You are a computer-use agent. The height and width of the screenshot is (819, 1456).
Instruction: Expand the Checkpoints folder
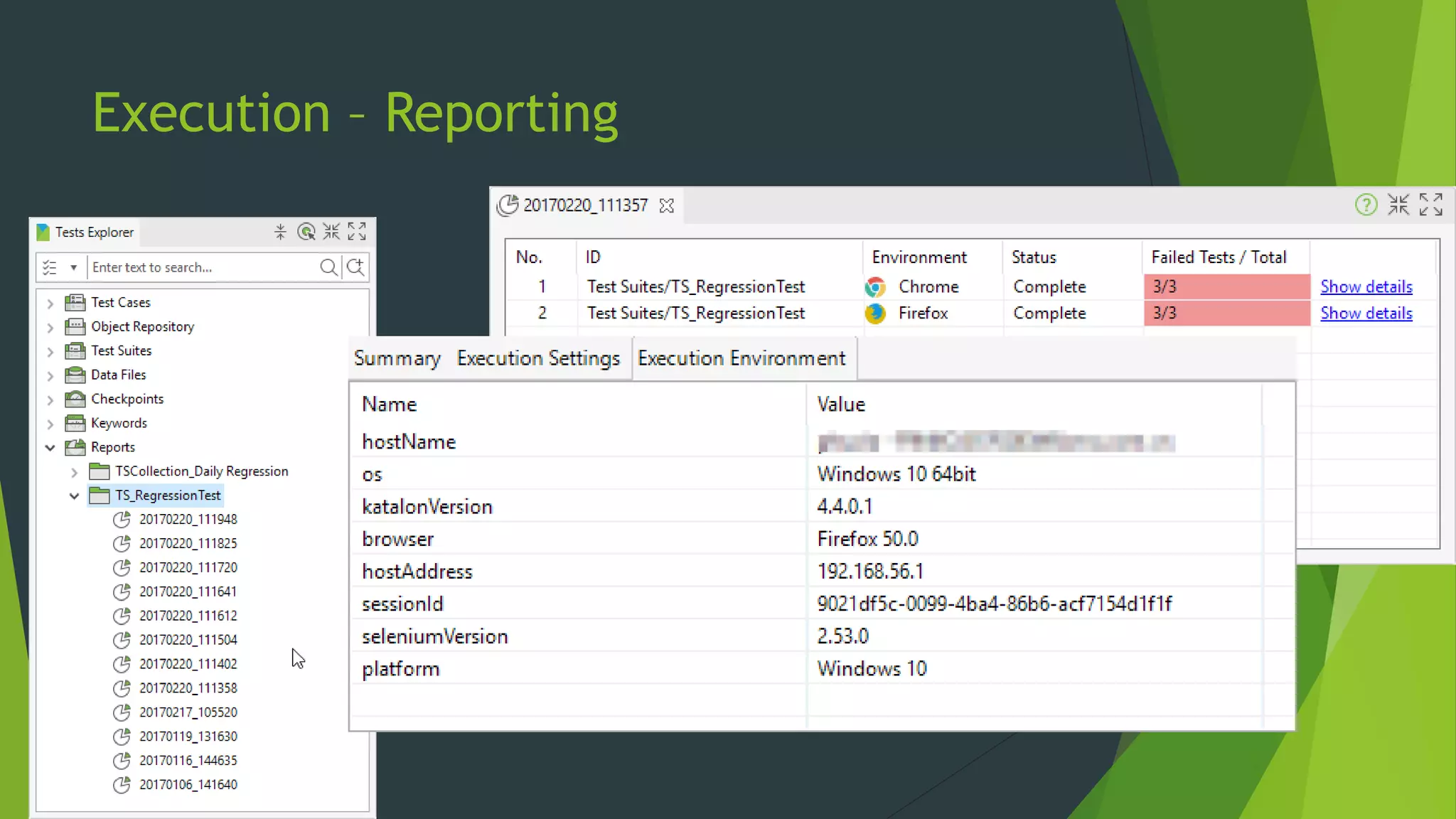(50, 400)
